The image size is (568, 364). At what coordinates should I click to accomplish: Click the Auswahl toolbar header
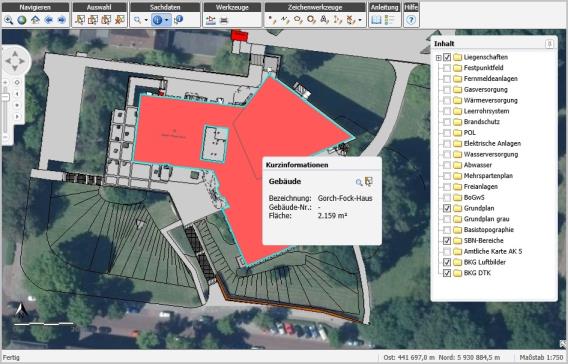[99, 7]
